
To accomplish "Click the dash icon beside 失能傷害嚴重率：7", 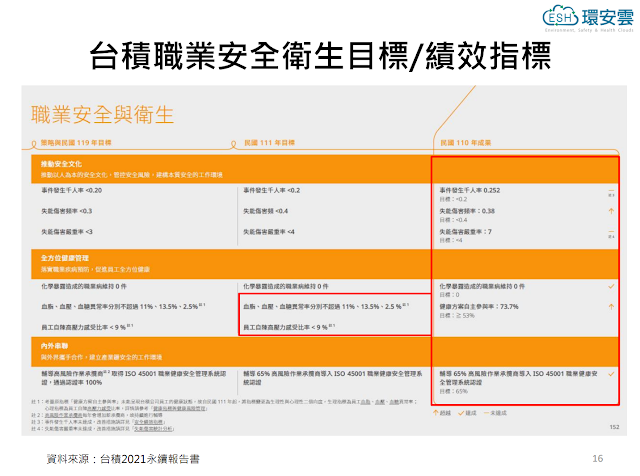I will [x=611, y=232].
